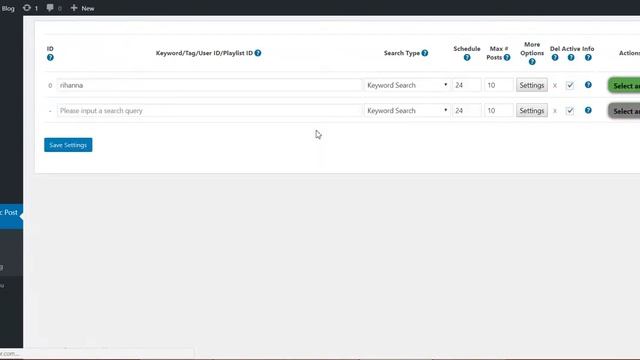The image size is (640, 360).
Task: Click Settings button in empty query row
Action: coord(532,110)
